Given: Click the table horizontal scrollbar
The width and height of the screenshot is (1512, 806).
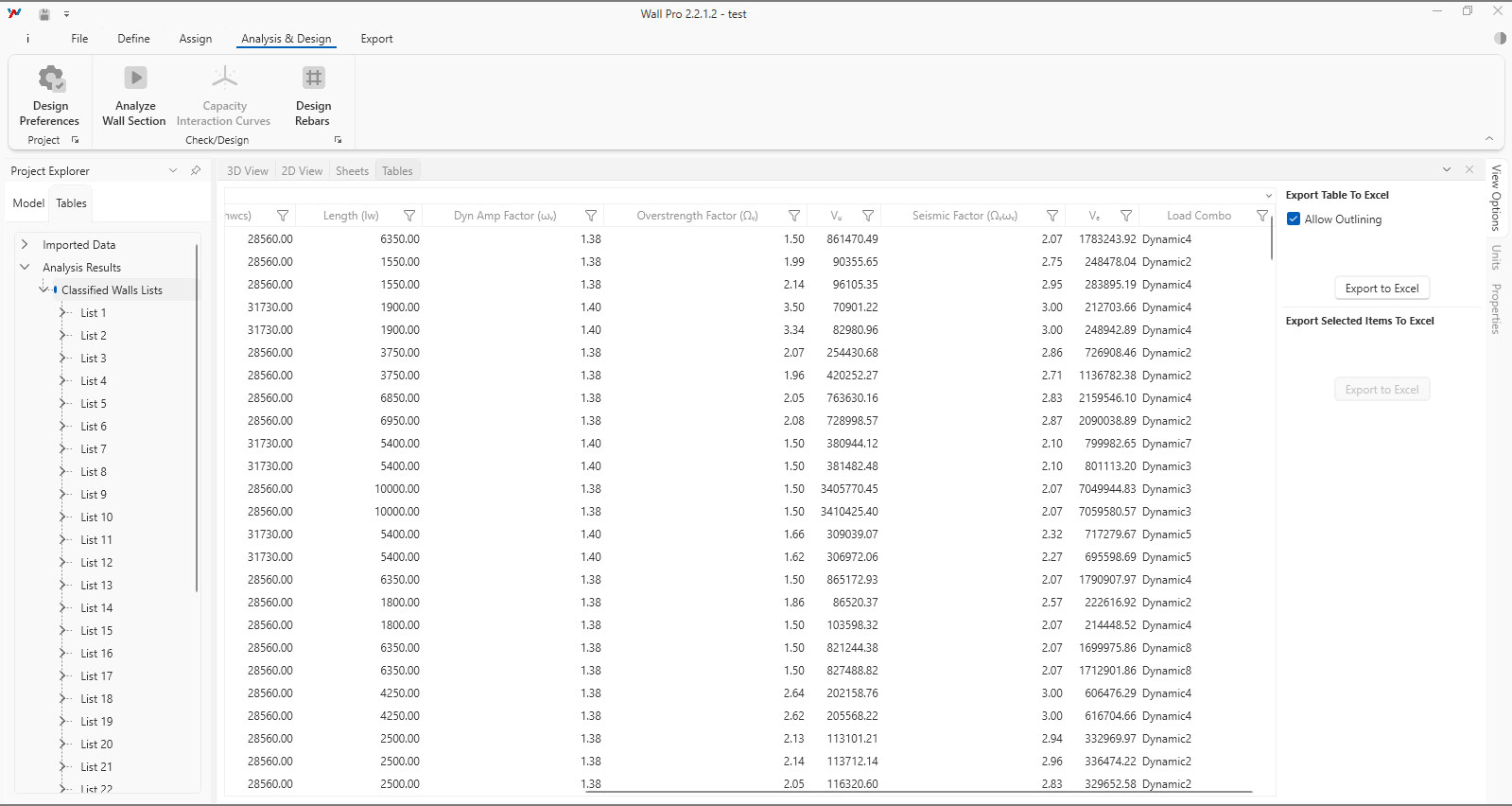Looking at the screenshot, I should coord(917,792).
